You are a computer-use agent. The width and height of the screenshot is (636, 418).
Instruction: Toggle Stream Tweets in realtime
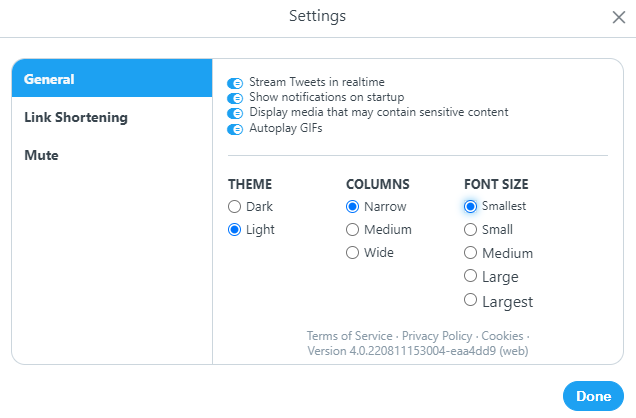point(236,83)
